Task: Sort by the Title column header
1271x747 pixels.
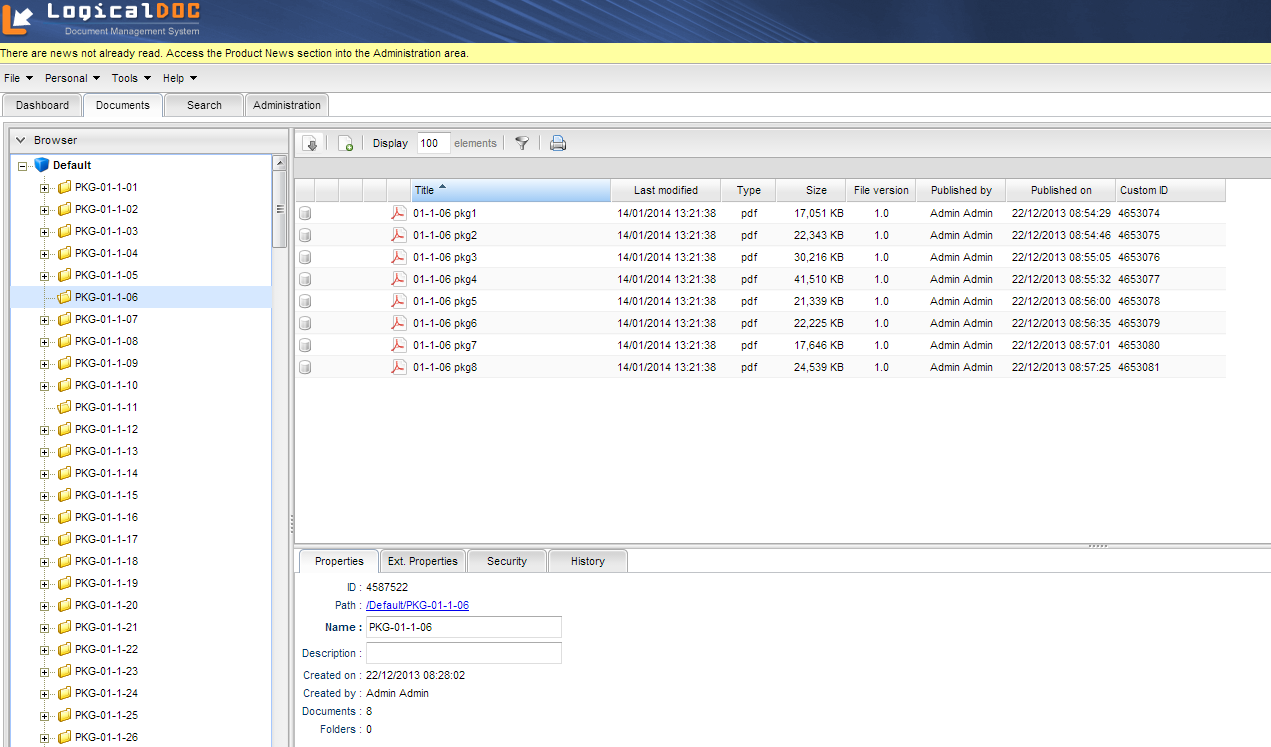Action: pyautogui.click(x=510, y=190)
